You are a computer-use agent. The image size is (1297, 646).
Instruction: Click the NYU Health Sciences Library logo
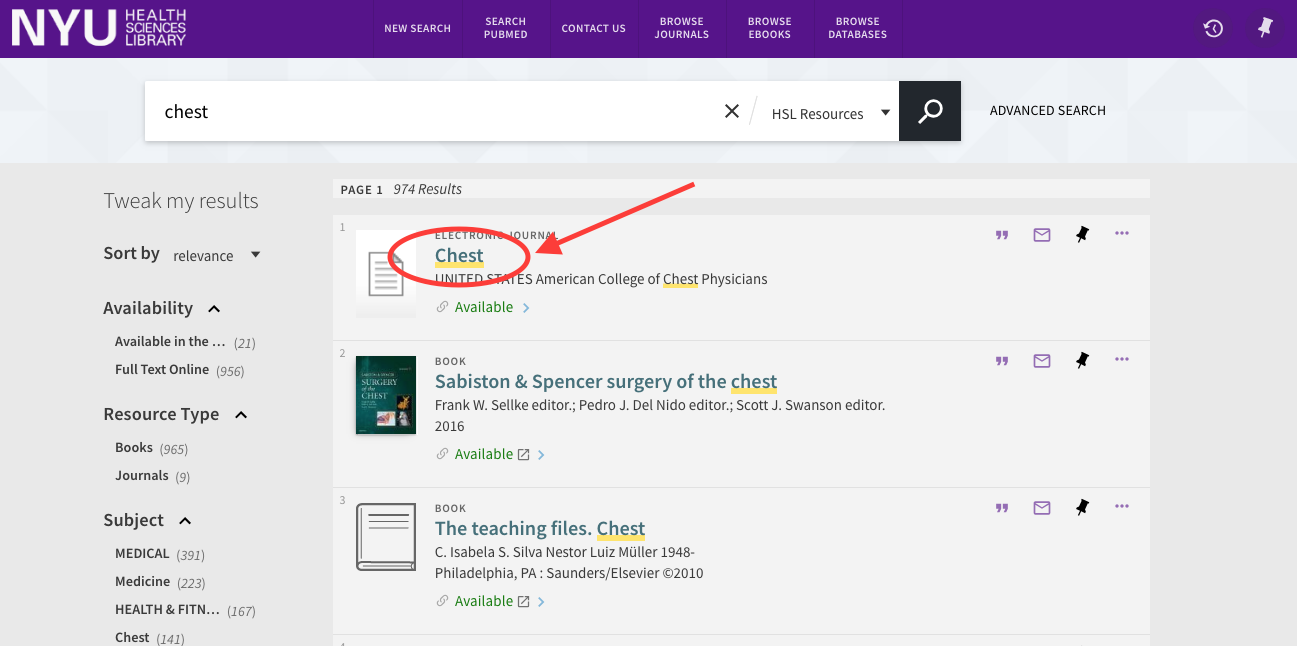(x=99, y=28)
